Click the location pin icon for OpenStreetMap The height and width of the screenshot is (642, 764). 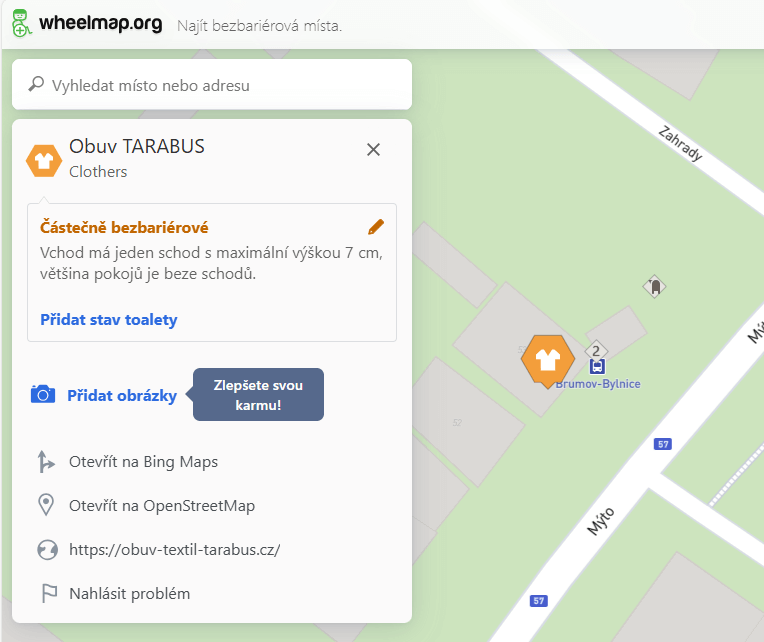[45, 505]
